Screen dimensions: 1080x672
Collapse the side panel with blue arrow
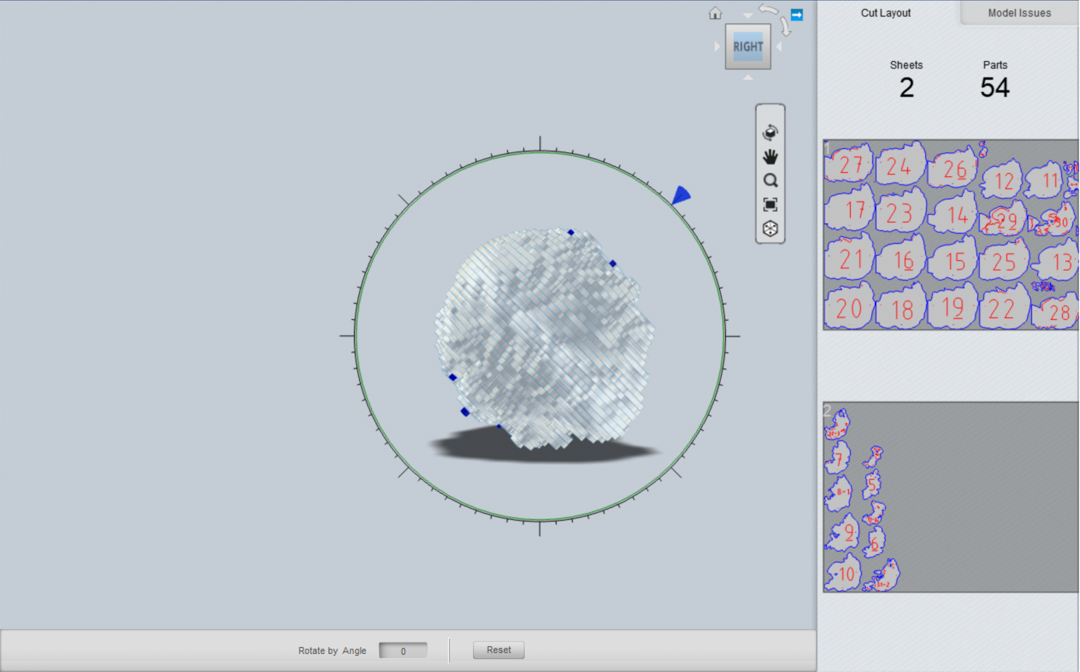click(797, 14)
